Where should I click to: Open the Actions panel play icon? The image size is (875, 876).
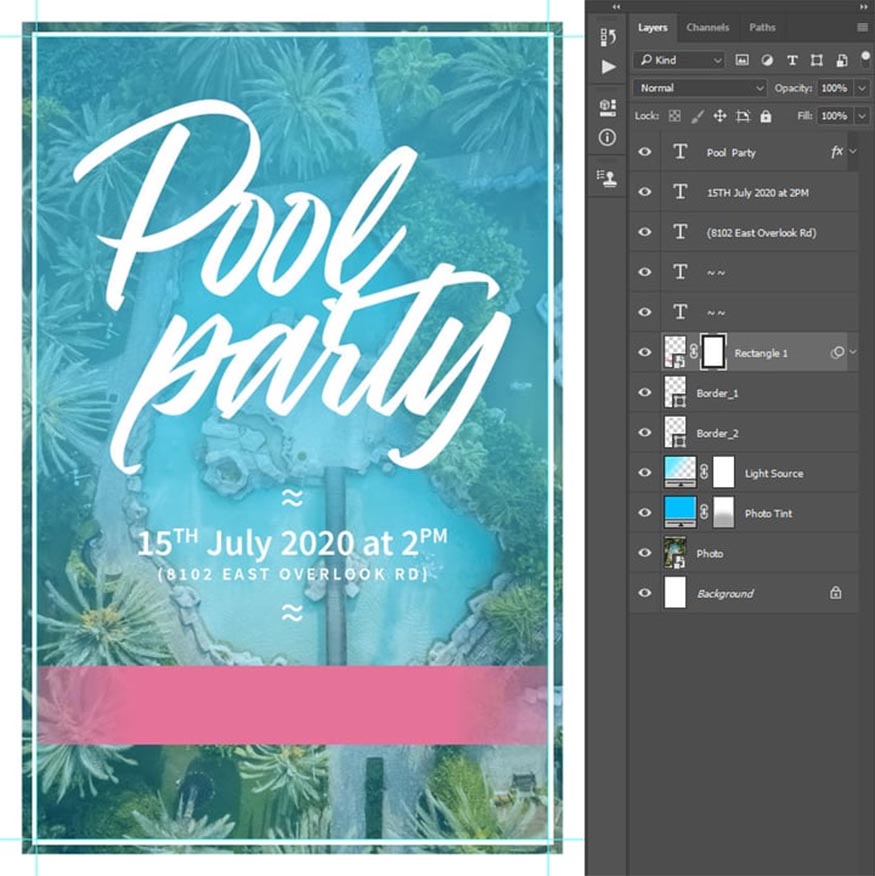click(x=608, y=66)
